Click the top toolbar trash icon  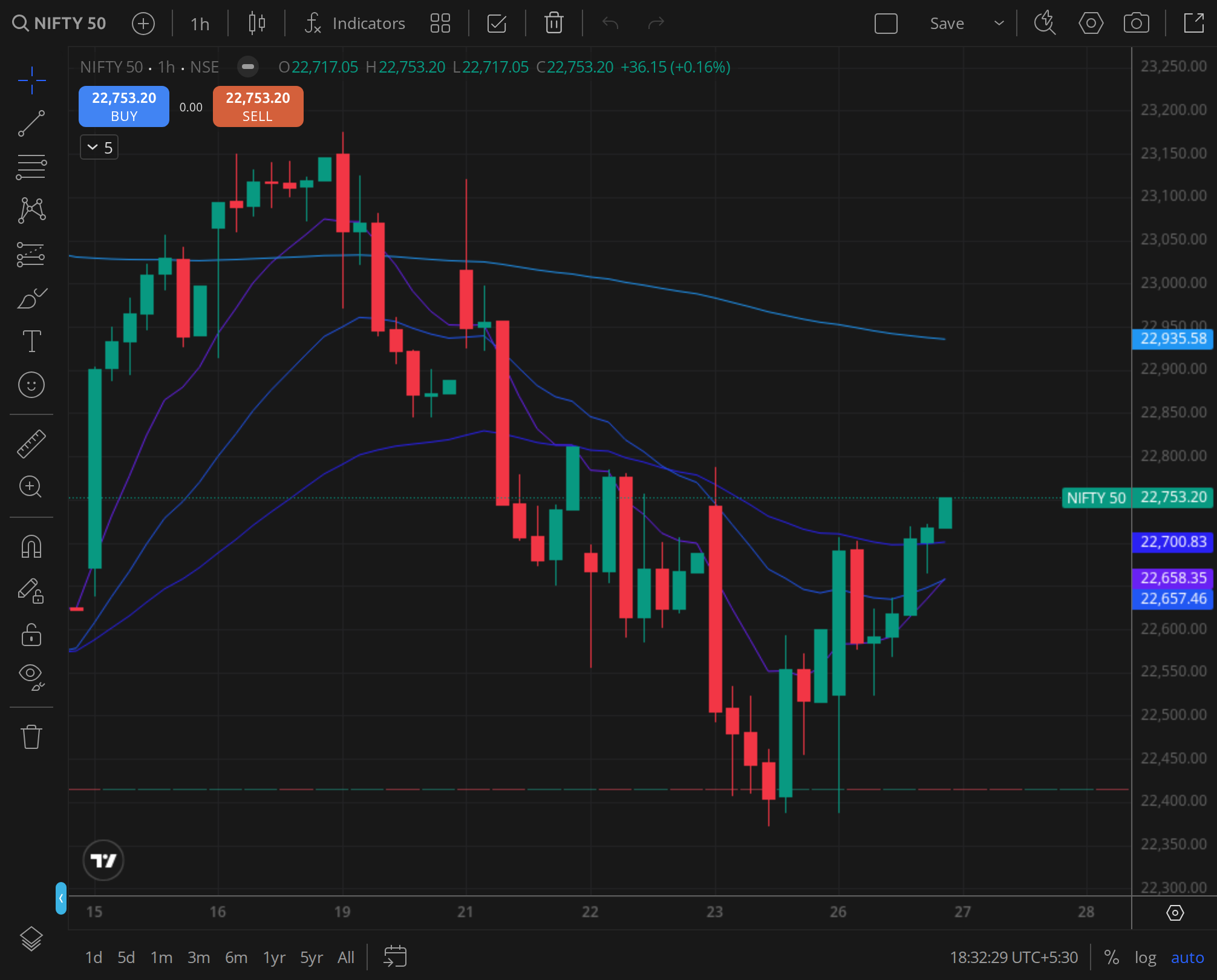pyautogui.click(x=554, y=24)
